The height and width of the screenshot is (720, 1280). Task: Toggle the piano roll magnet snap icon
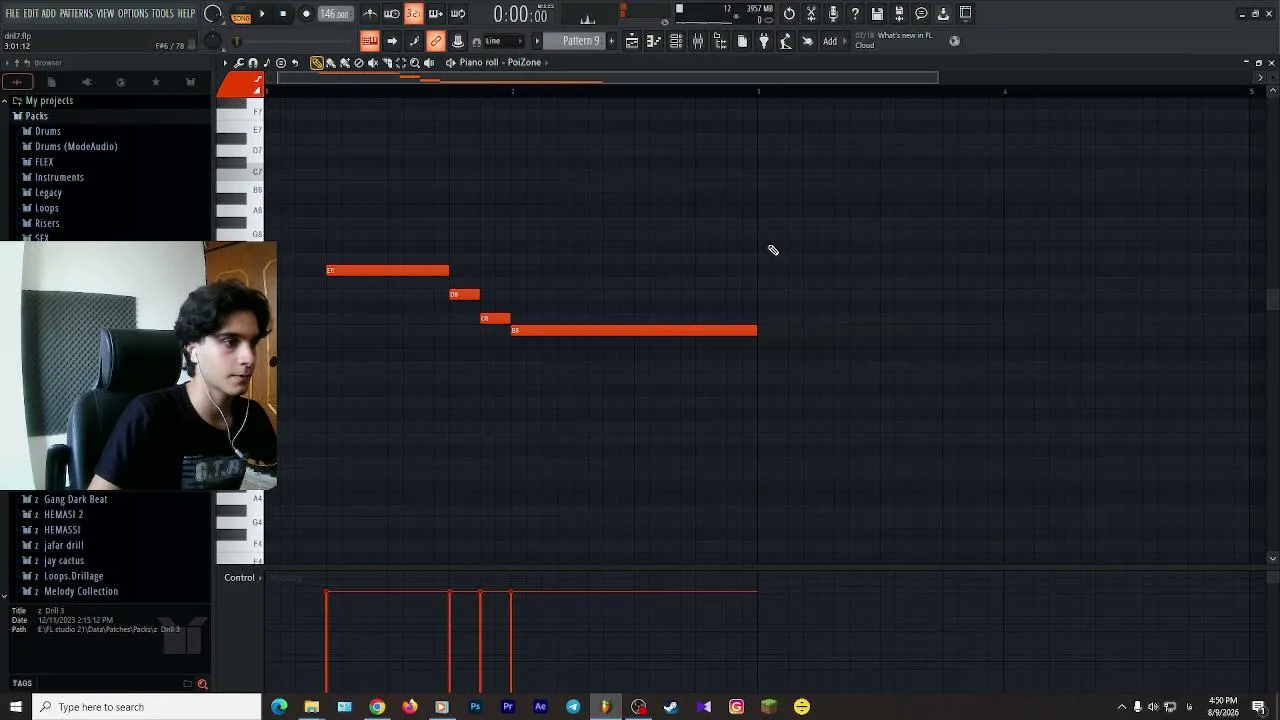point(252,63)
